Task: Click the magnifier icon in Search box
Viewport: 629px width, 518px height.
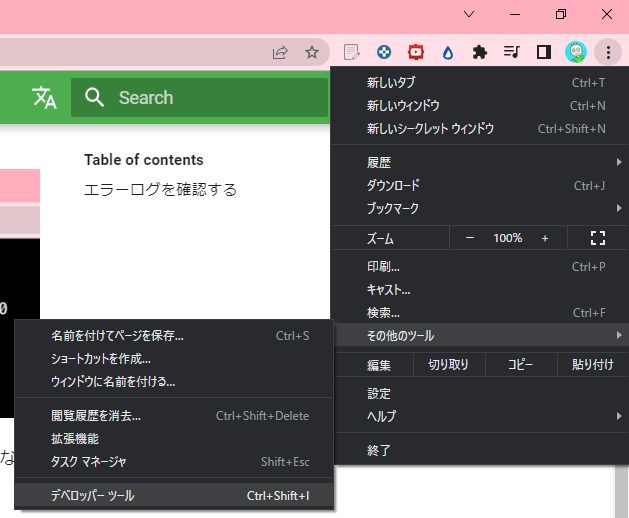Action: coord(94,98)
